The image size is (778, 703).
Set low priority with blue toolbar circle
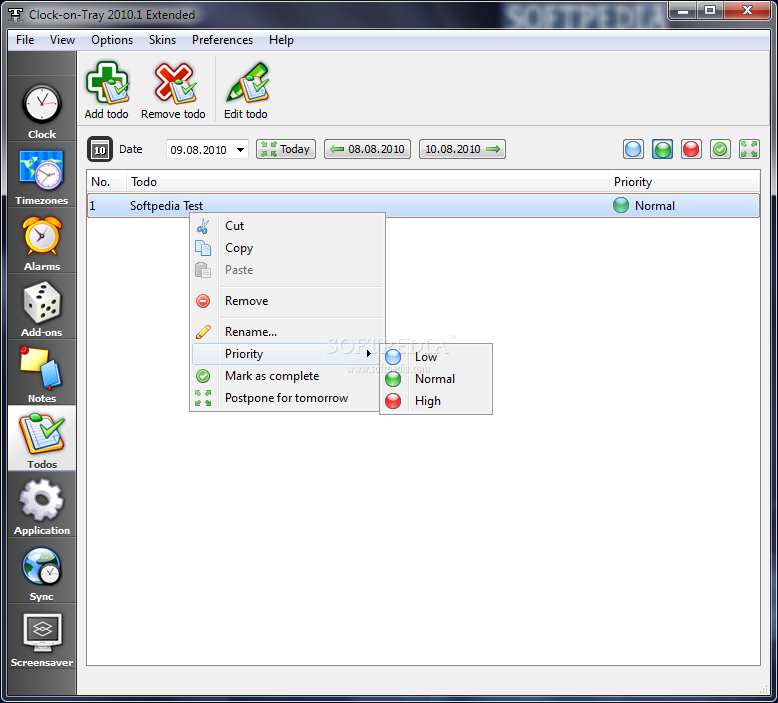633,149
